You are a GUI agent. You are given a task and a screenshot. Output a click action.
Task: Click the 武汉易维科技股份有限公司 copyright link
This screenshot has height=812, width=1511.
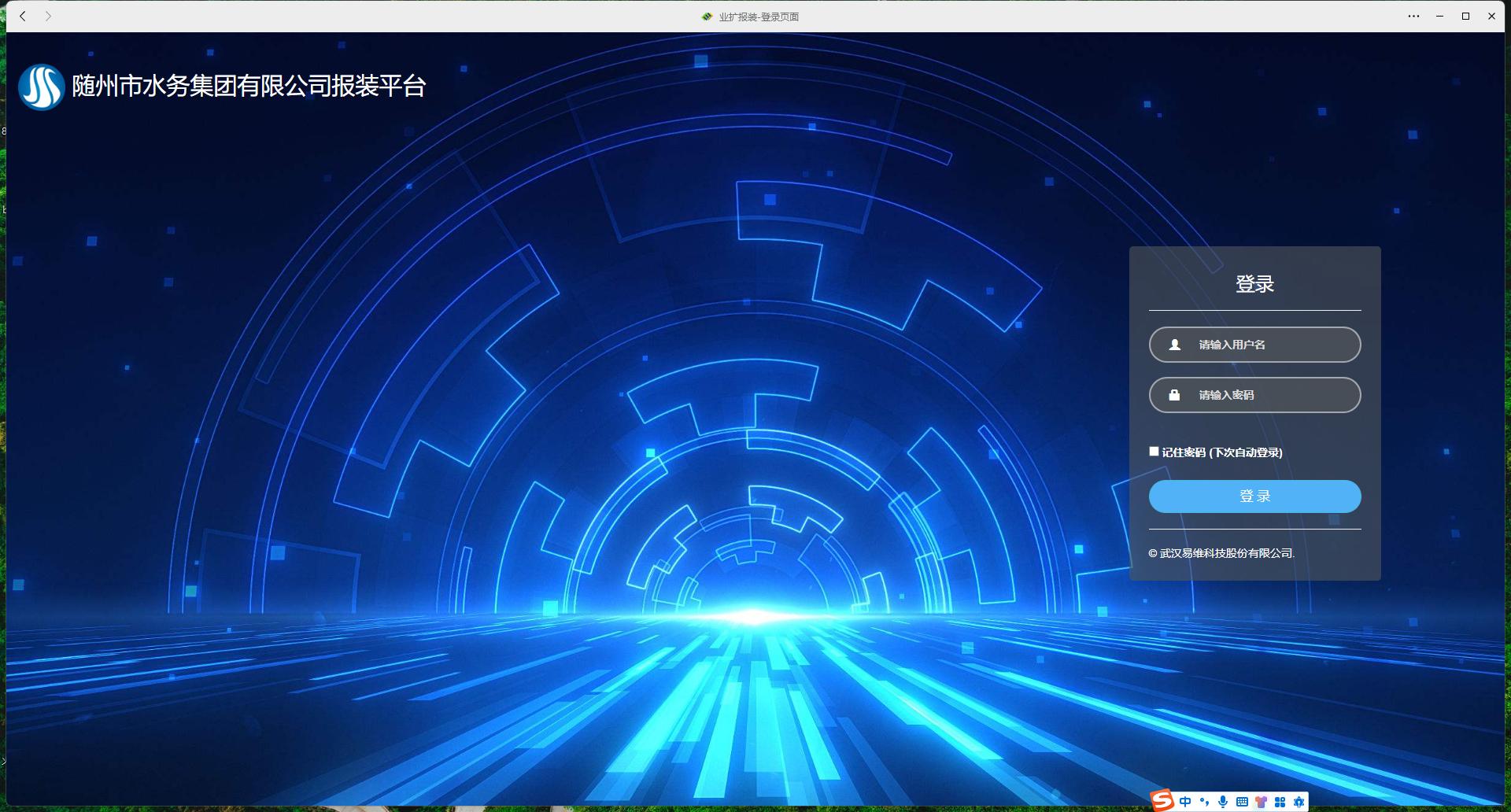1226,553
